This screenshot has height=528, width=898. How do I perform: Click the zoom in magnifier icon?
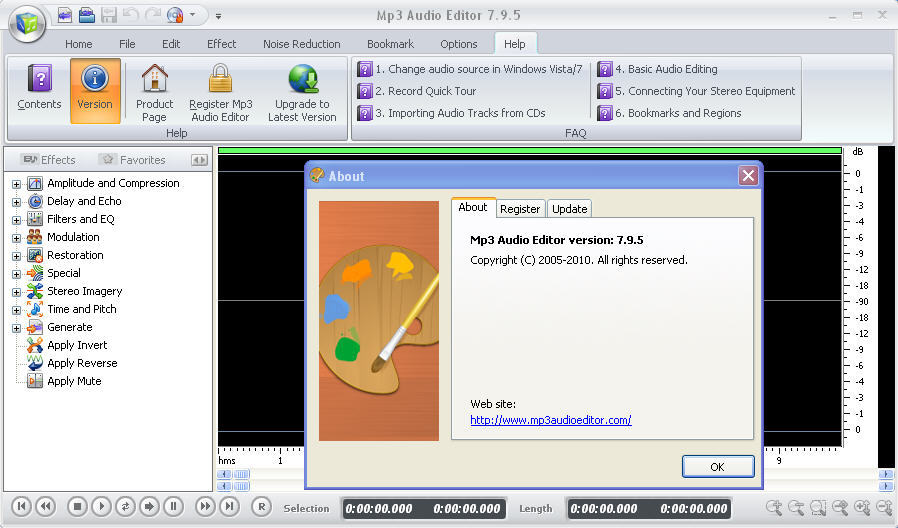click(774, 507)
